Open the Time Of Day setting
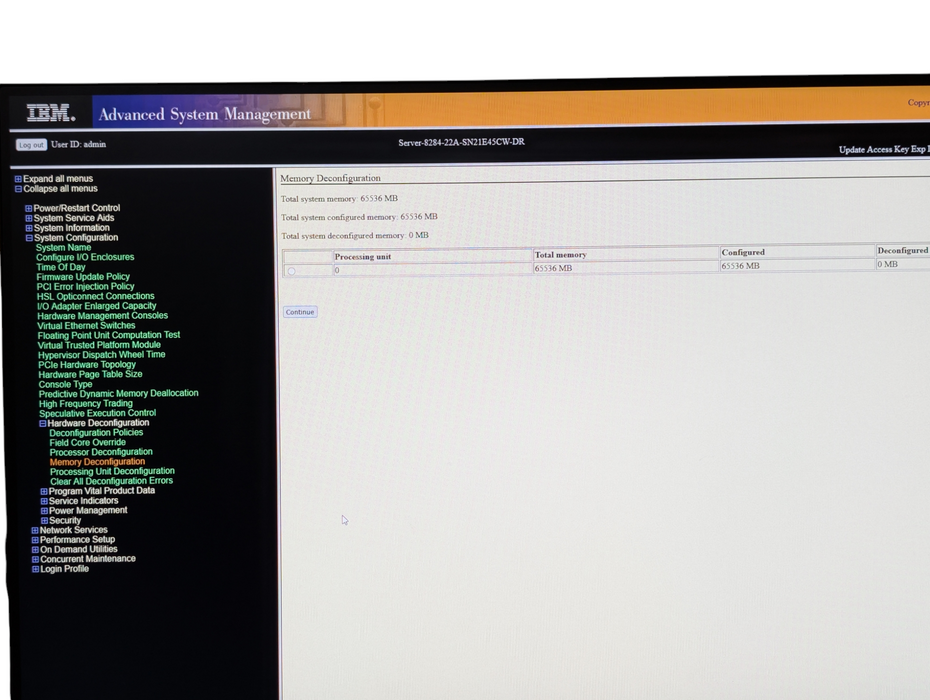Screen dimensions: 930x700 60,267
